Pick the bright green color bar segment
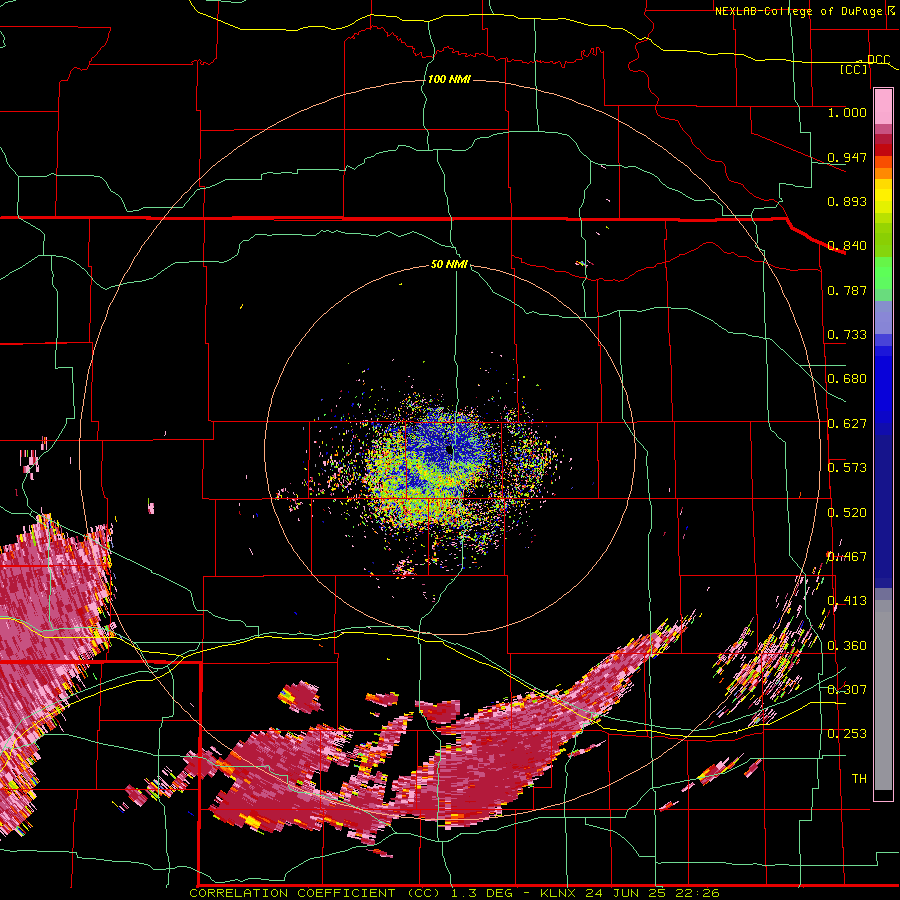 [x=883, y=273]
